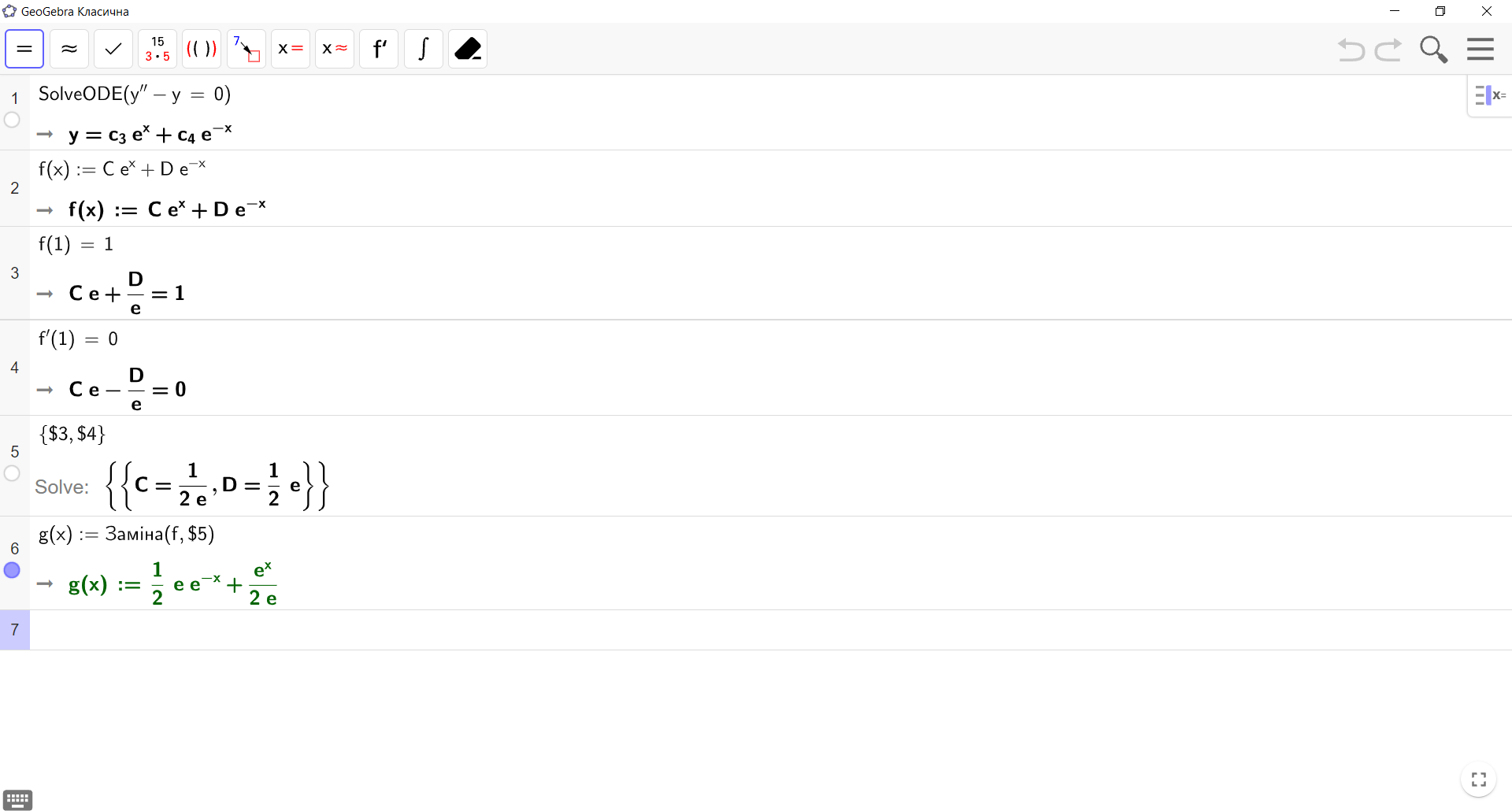This screenshot has height=811, width=1512.
Task: Click the Factor tool (15 = 3·5)
Action: pos(157,49)
